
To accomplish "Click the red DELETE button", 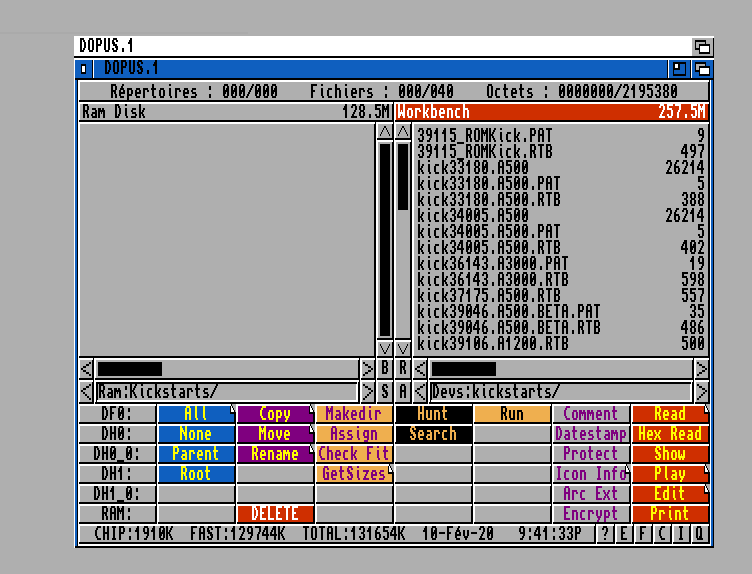I will [275, 514].
